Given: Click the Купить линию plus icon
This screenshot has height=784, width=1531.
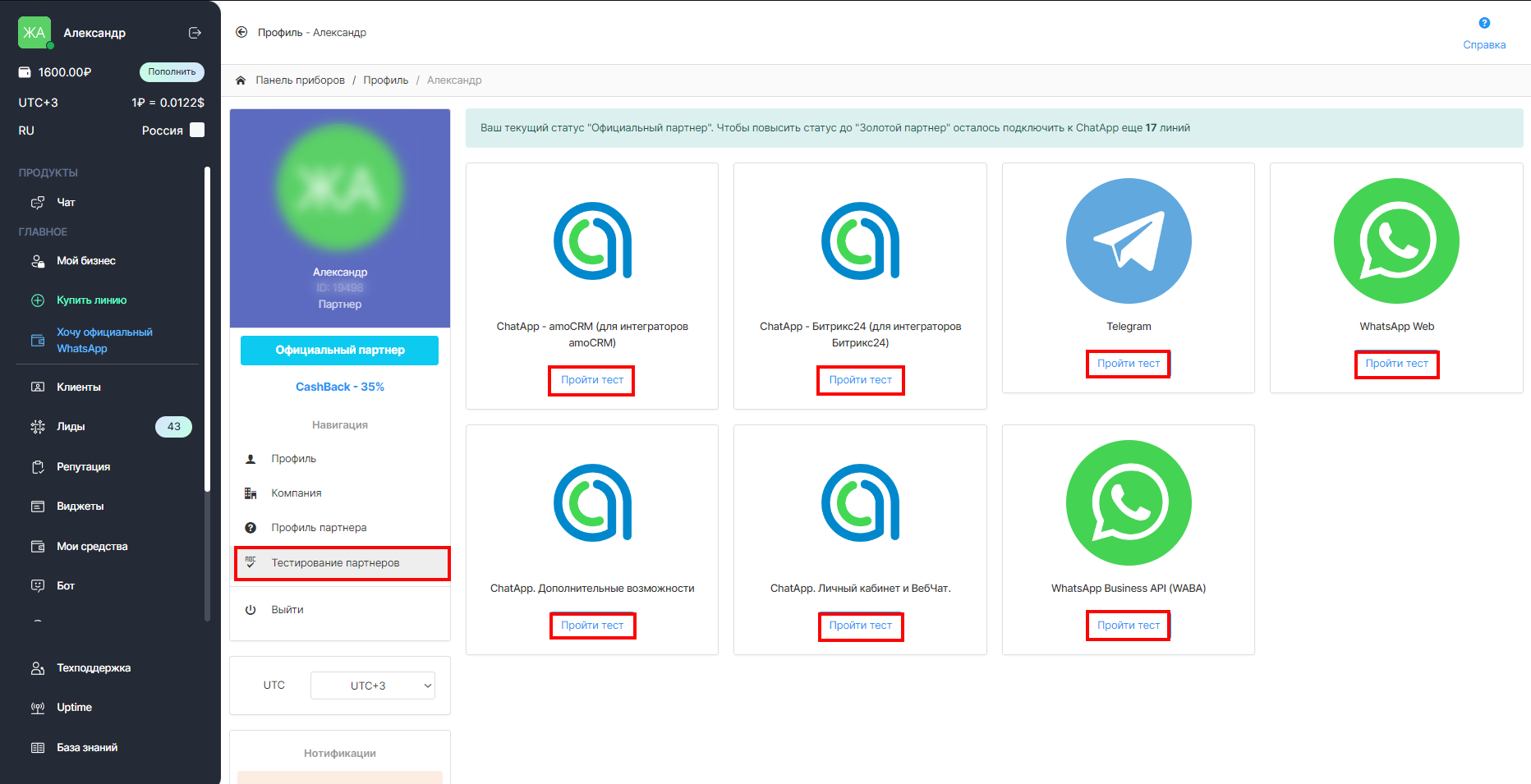Looking at the screenshot, I should (38, 300).
